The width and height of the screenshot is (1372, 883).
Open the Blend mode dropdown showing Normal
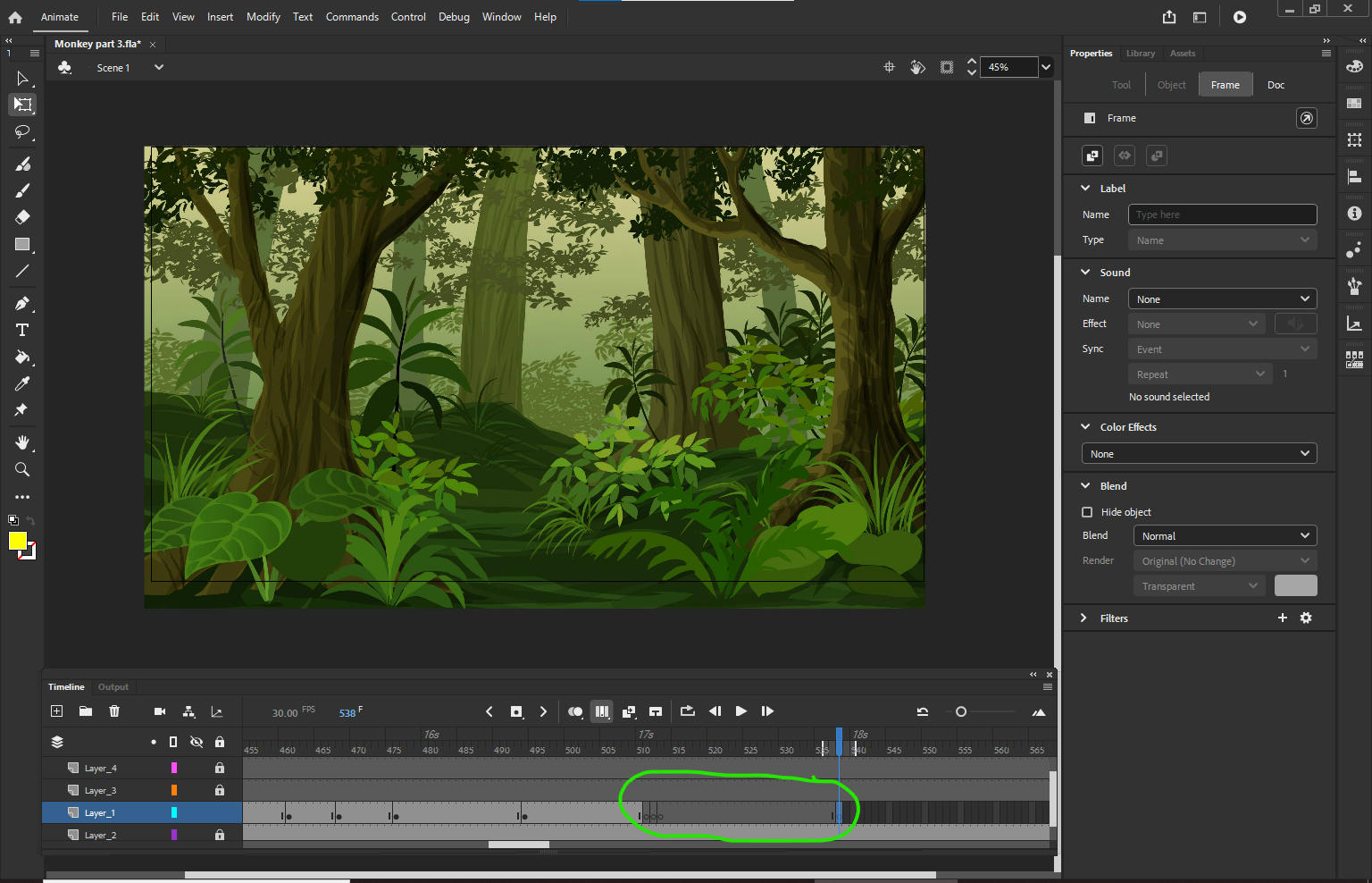click(x=1225, y=535)
